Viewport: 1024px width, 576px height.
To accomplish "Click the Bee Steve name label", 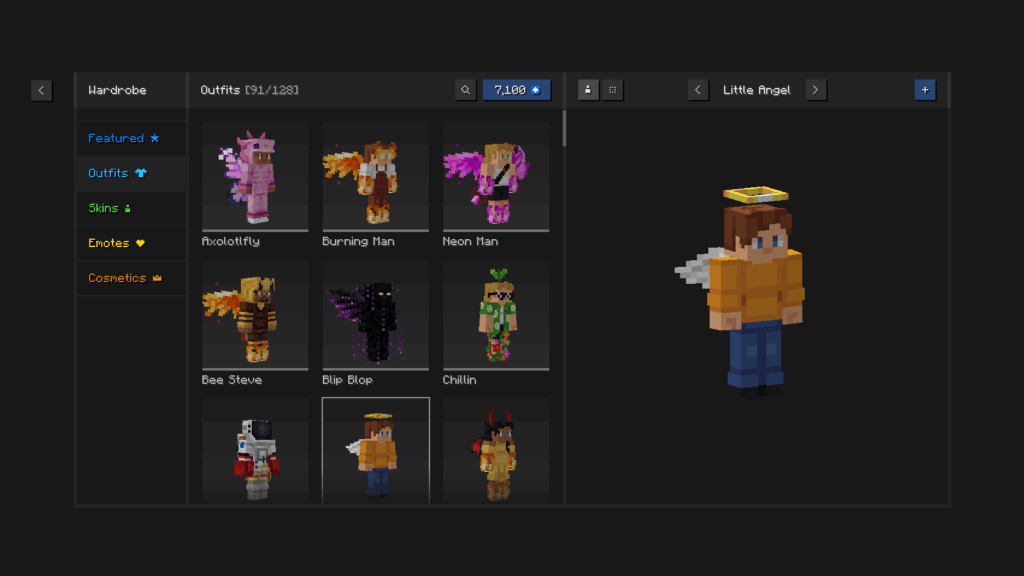I will click(232, 380).
